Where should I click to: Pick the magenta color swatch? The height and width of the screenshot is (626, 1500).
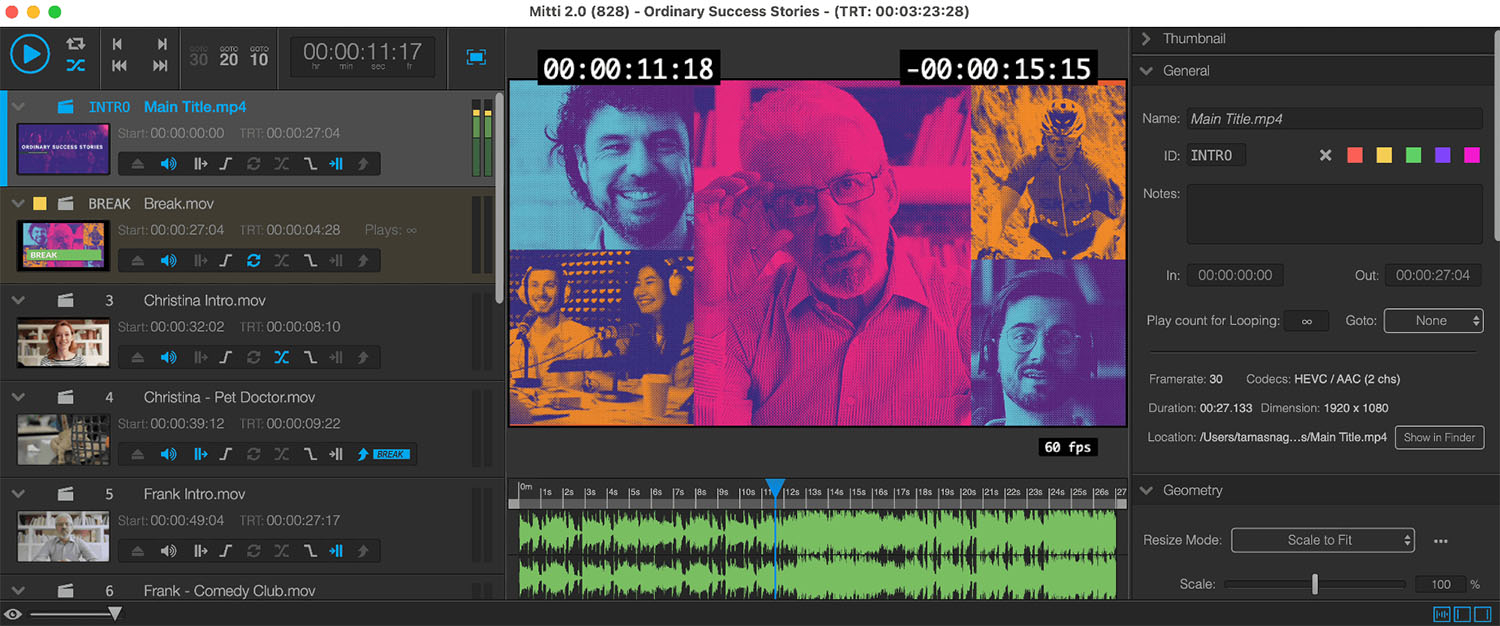(1471, 155)
